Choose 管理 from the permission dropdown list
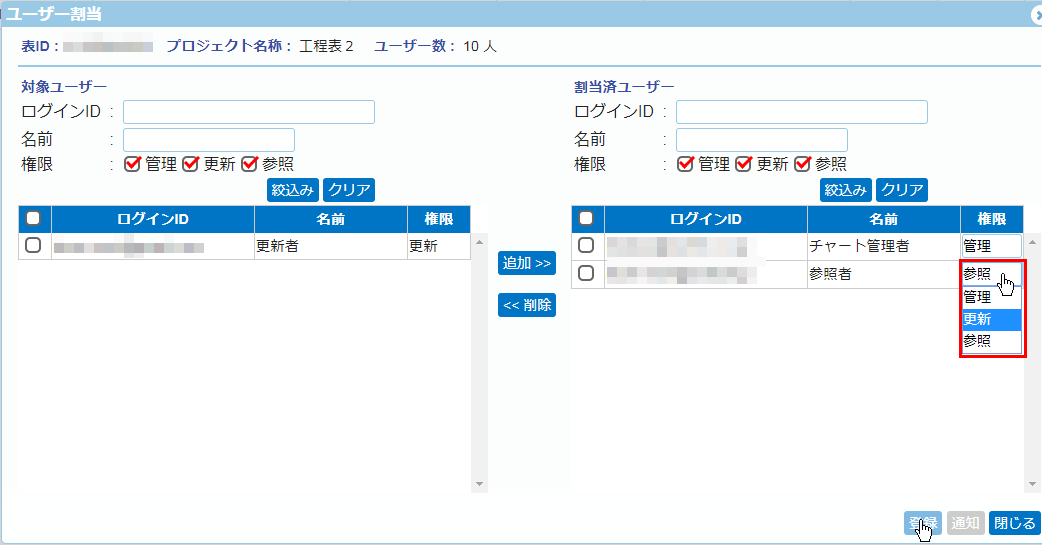This screenshot has width=1042, height=545. pos(990,297)
